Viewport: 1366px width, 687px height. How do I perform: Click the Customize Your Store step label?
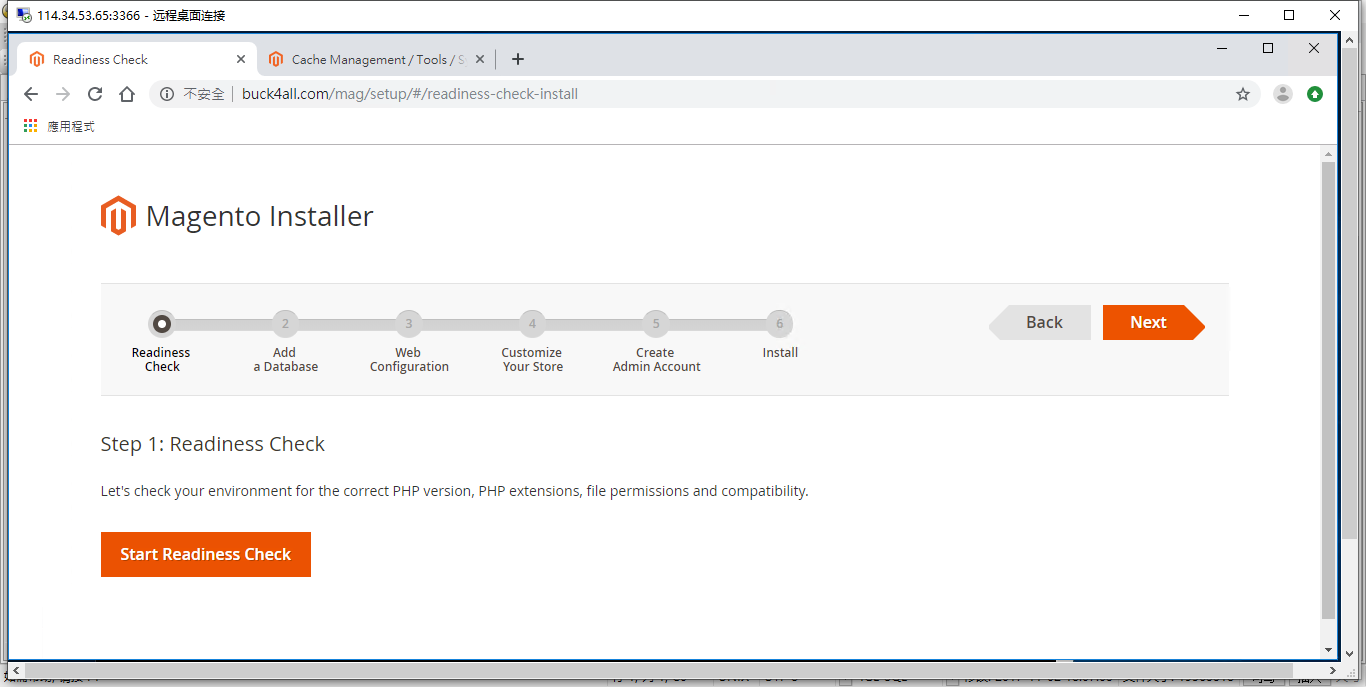tap(532, 360)
